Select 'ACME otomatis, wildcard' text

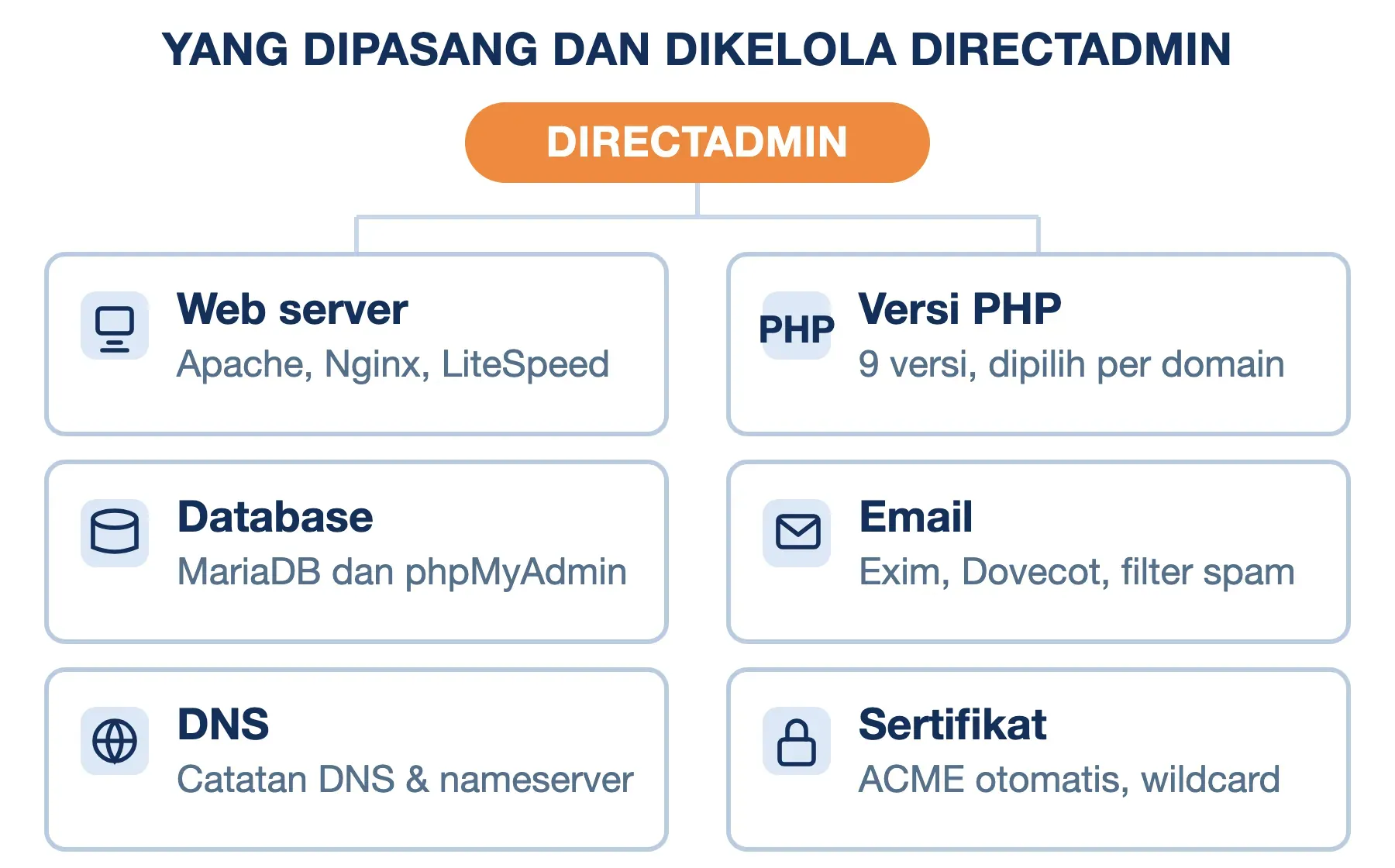[x=1069, y=780]
